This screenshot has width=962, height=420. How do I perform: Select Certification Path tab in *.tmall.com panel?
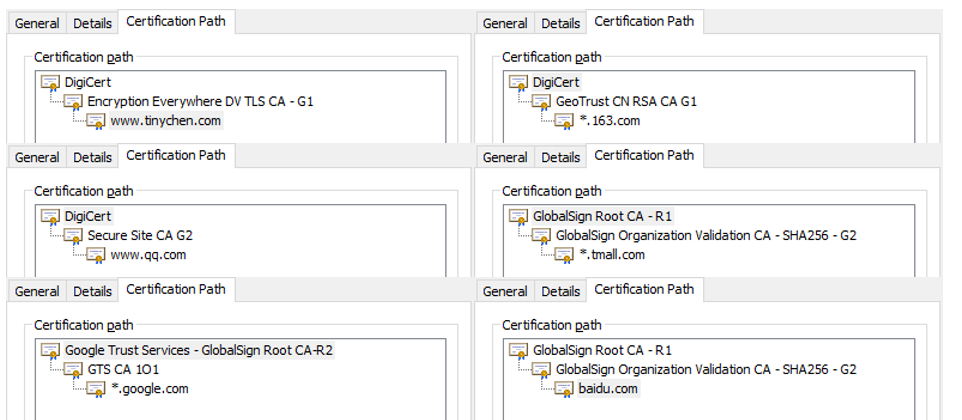coord(644,155)
